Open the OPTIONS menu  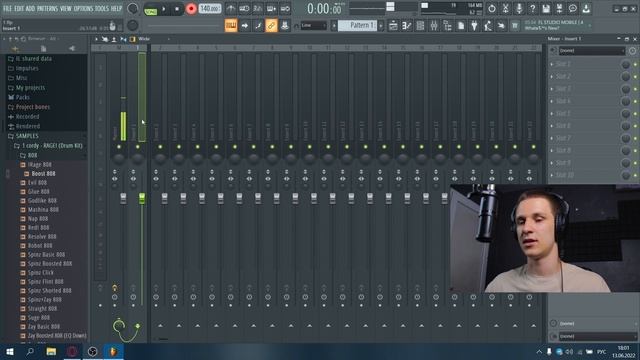[83, 9]
